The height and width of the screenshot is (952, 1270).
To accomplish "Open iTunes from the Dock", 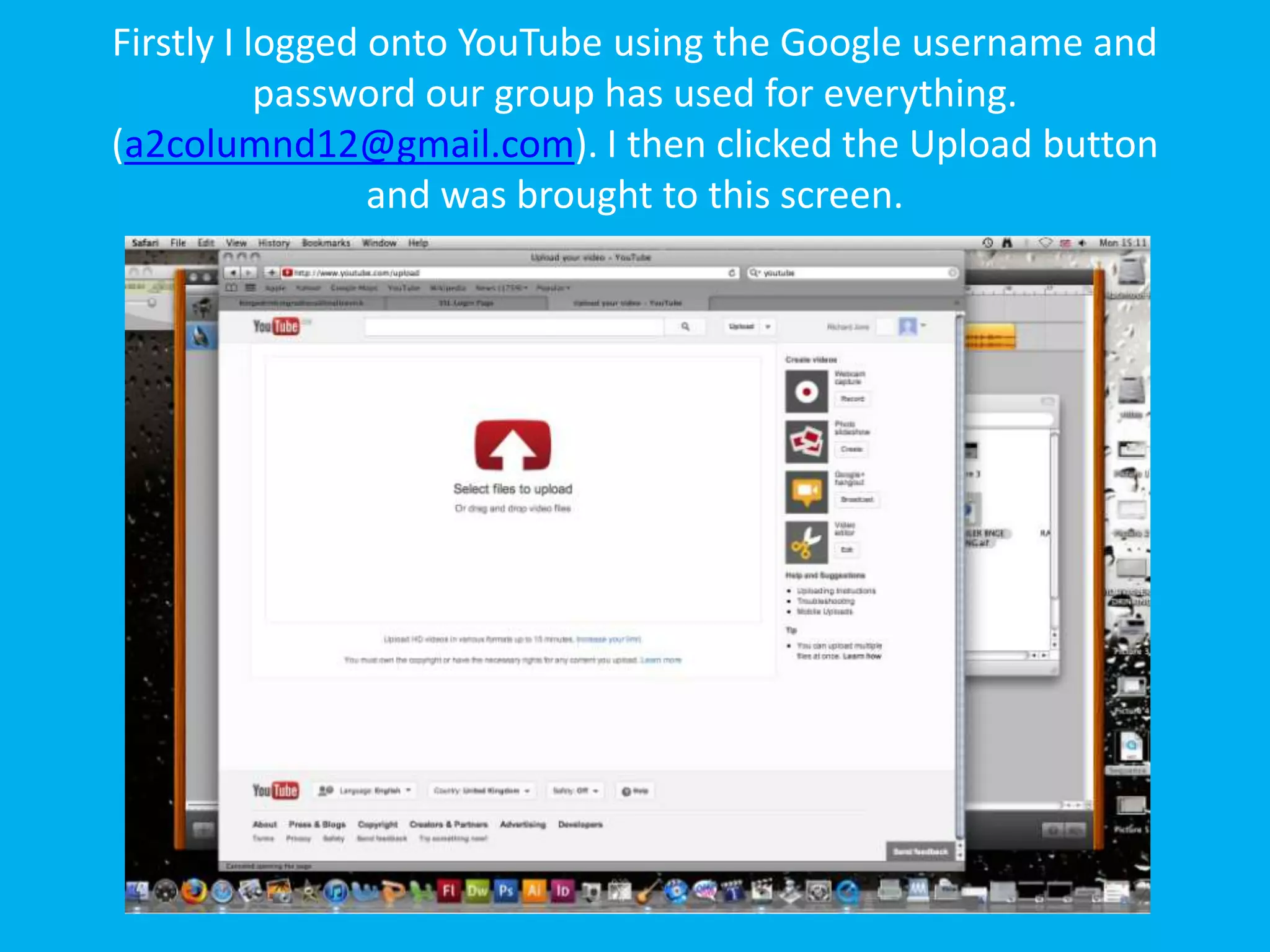I will 336,892.
